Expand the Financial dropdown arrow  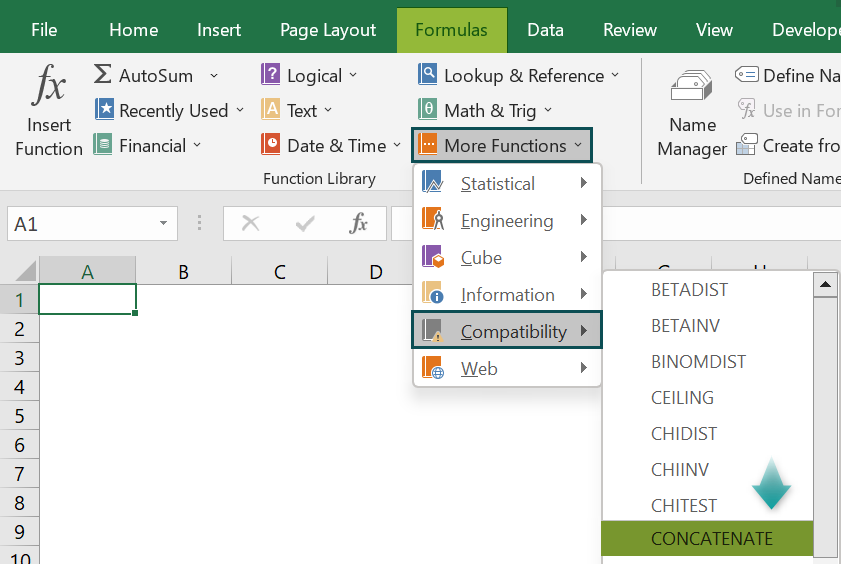[197, 145]
